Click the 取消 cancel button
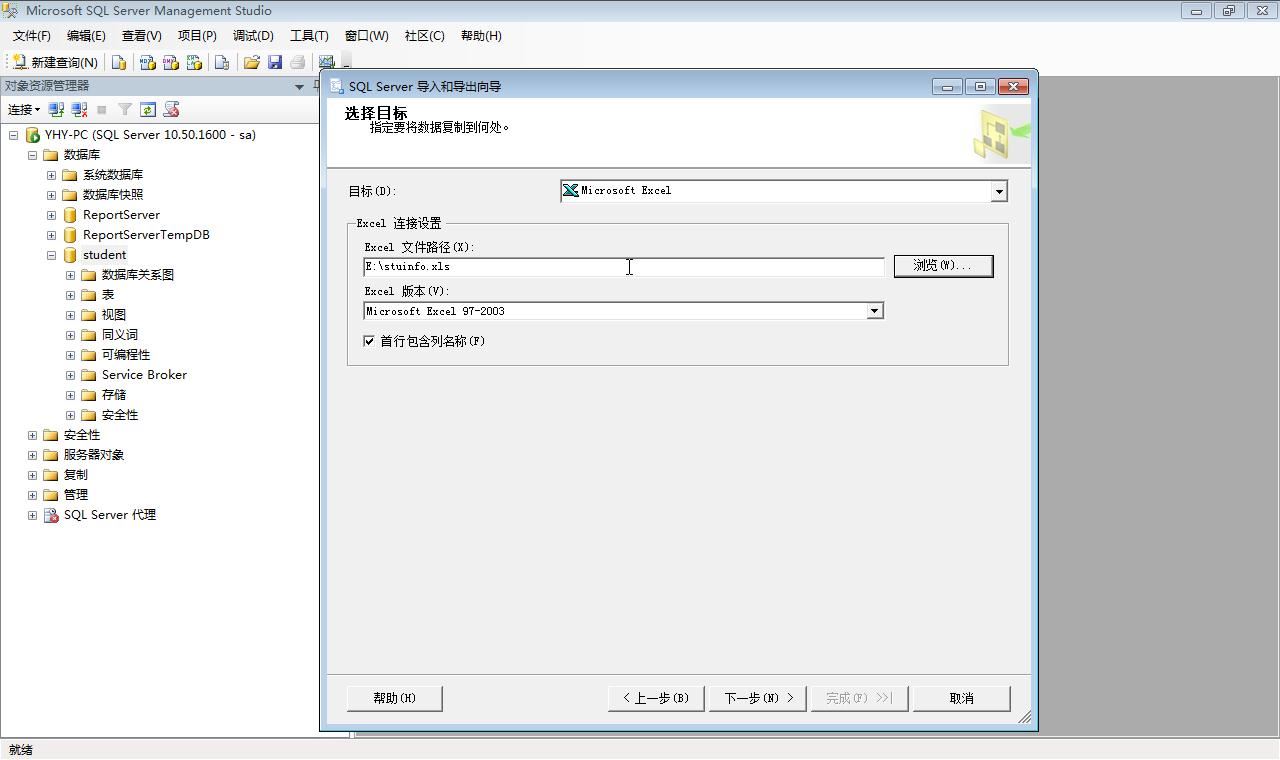 [961, 698]
